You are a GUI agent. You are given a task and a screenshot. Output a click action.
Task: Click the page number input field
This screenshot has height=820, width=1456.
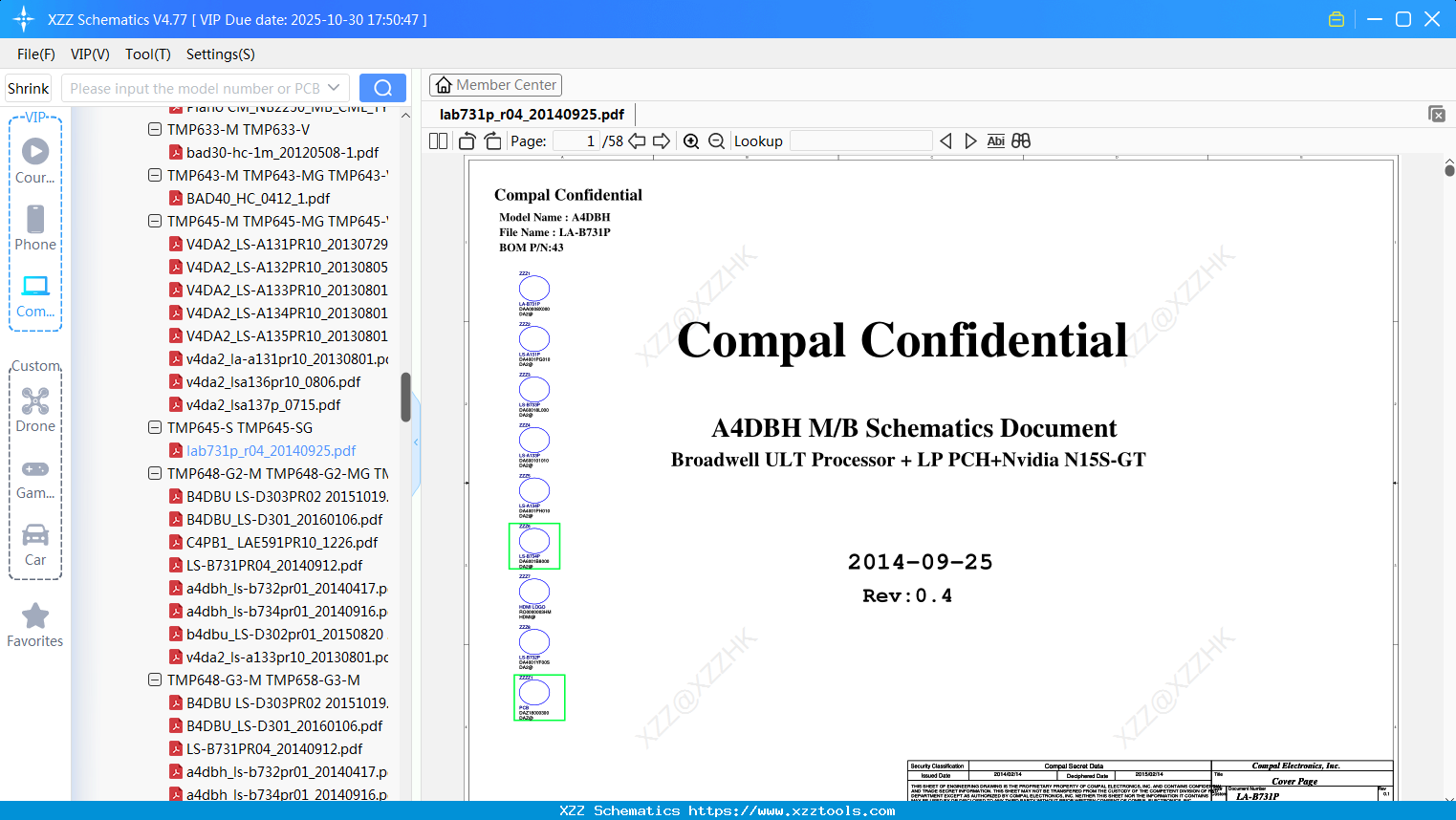pyautogui.click(x=576, y=141)
